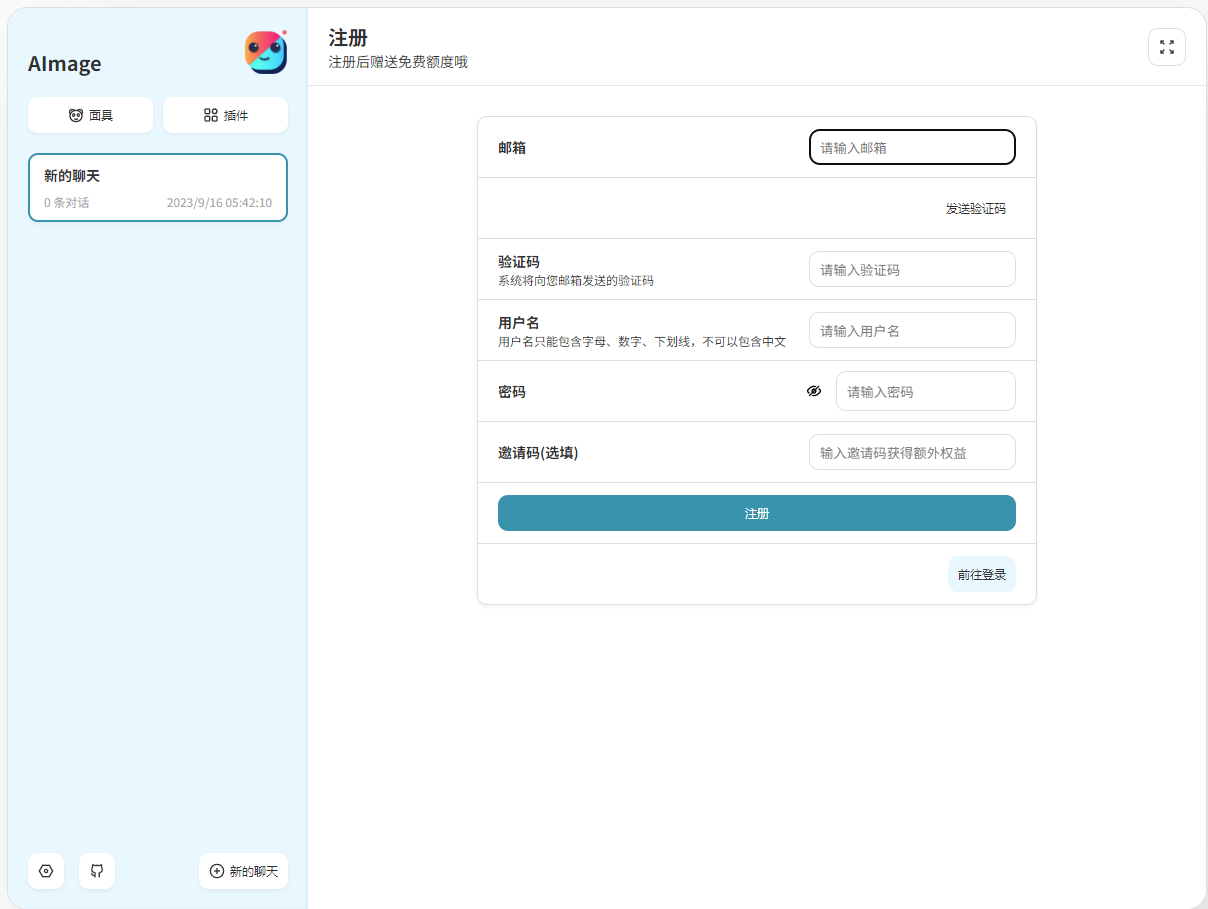Click the 邮箱 field label

(x=512, y=147)
